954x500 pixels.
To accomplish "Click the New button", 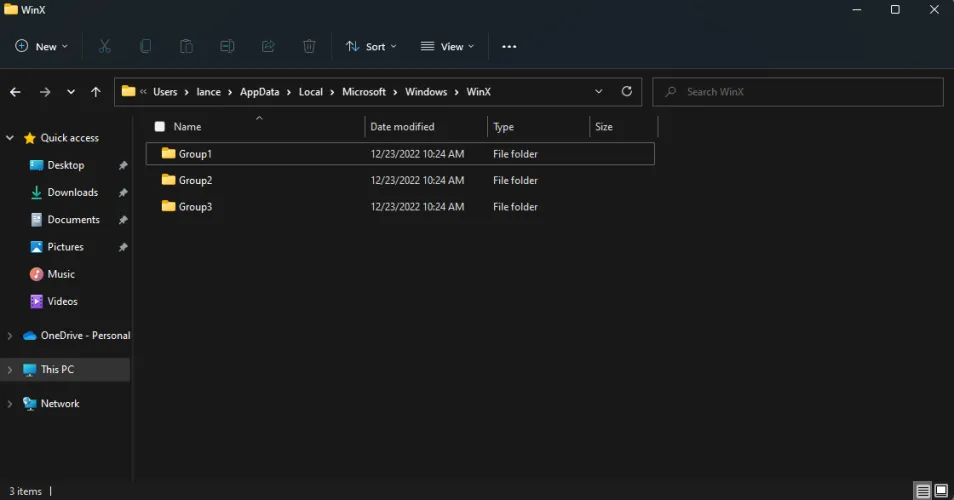I will click(41, 47).
